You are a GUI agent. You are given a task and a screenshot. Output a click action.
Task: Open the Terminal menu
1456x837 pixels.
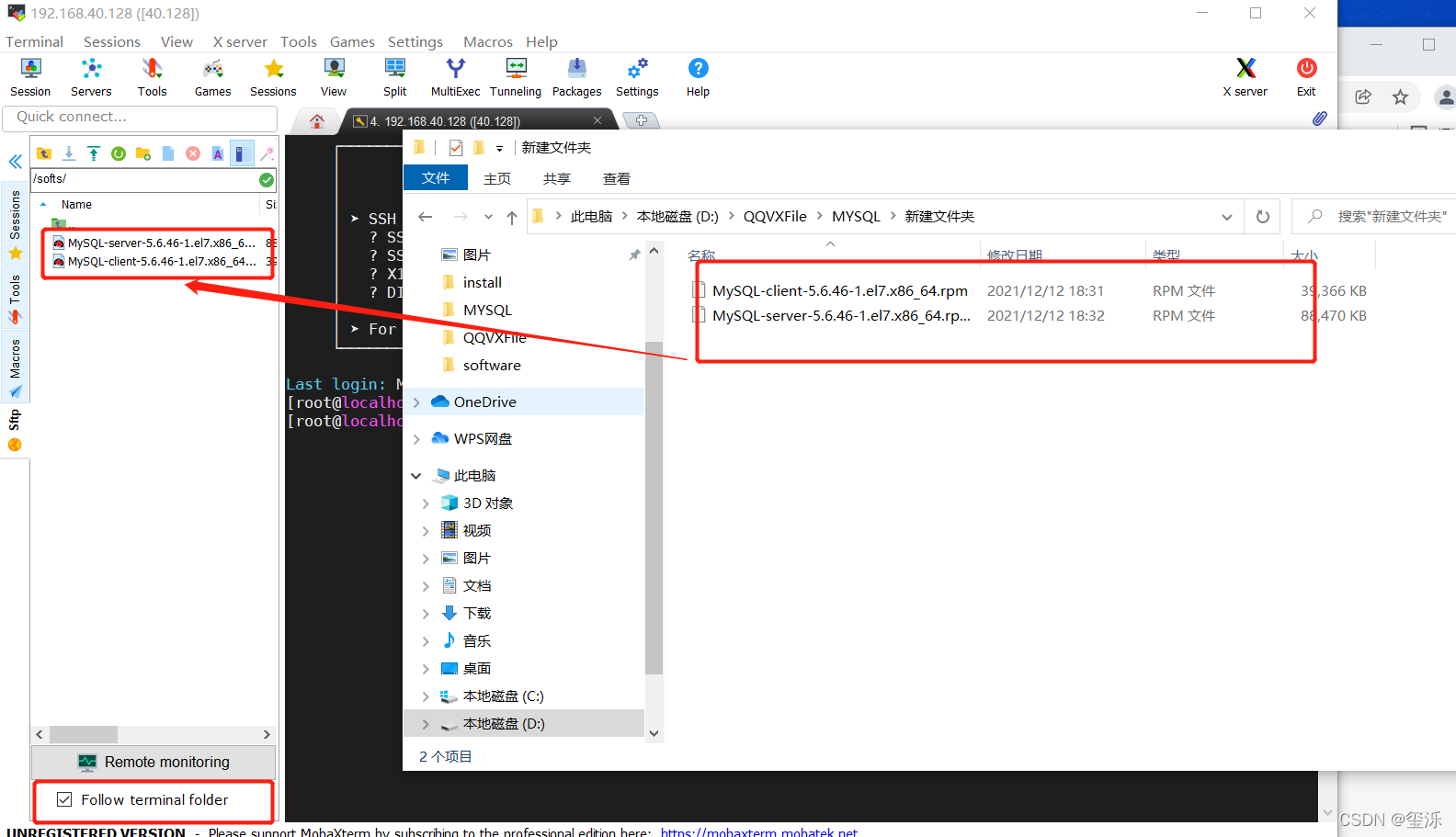click(x=34, y=41)
